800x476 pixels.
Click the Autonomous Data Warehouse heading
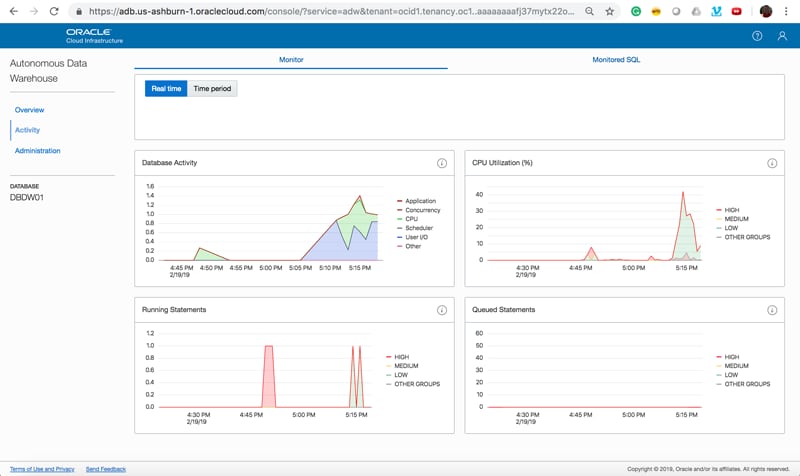48,71
